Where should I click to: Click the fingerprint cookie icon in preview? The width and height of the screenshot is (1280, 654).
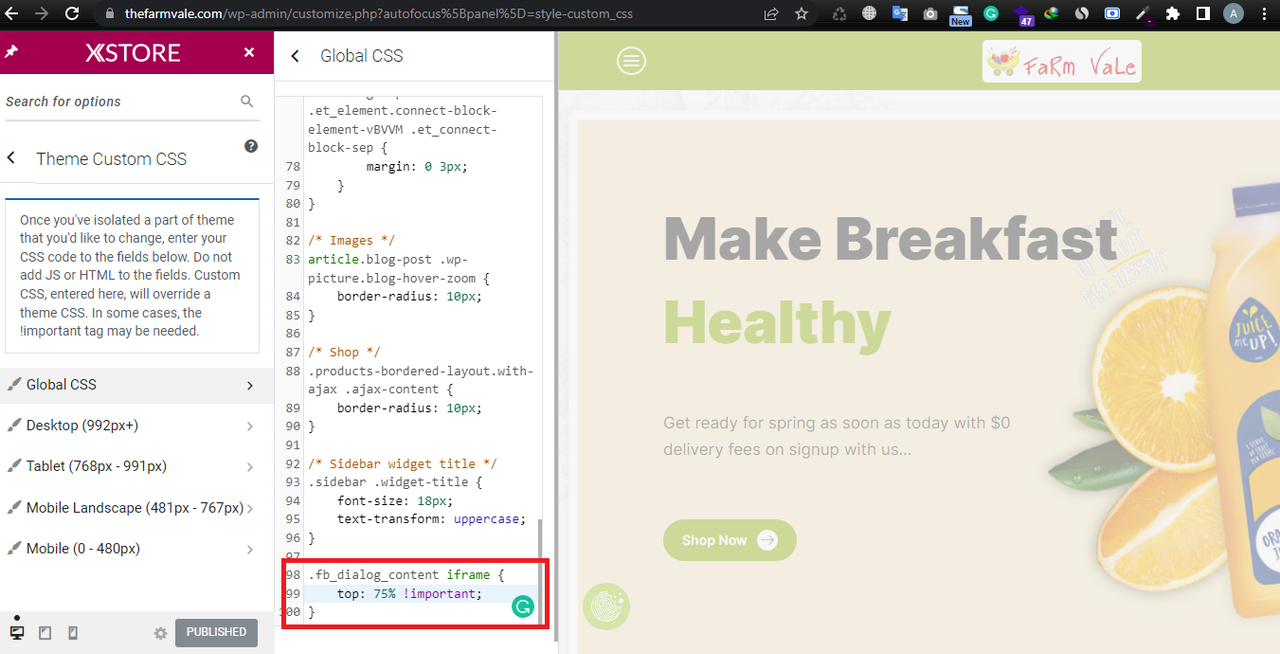(x=606, y=606)
